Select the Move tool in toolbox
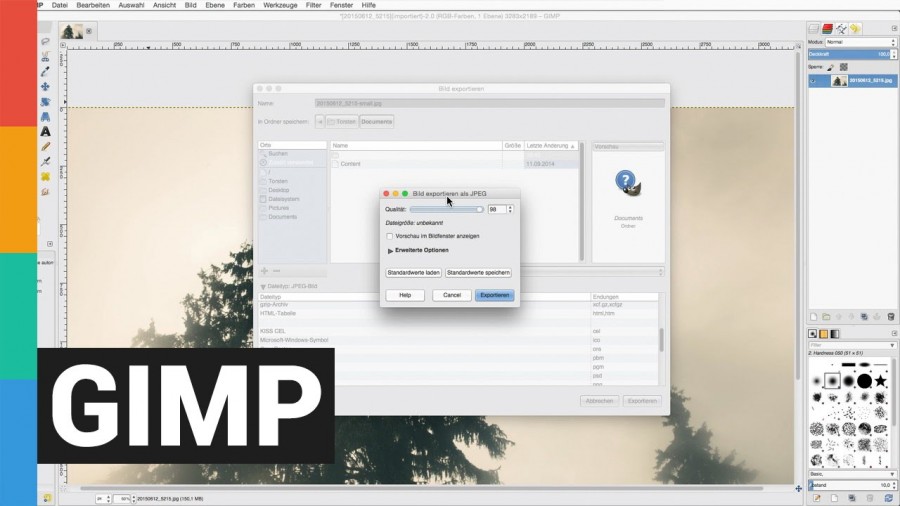Image resolution: width=900 pixels, height=506 pixels. (x=45, y=87)
